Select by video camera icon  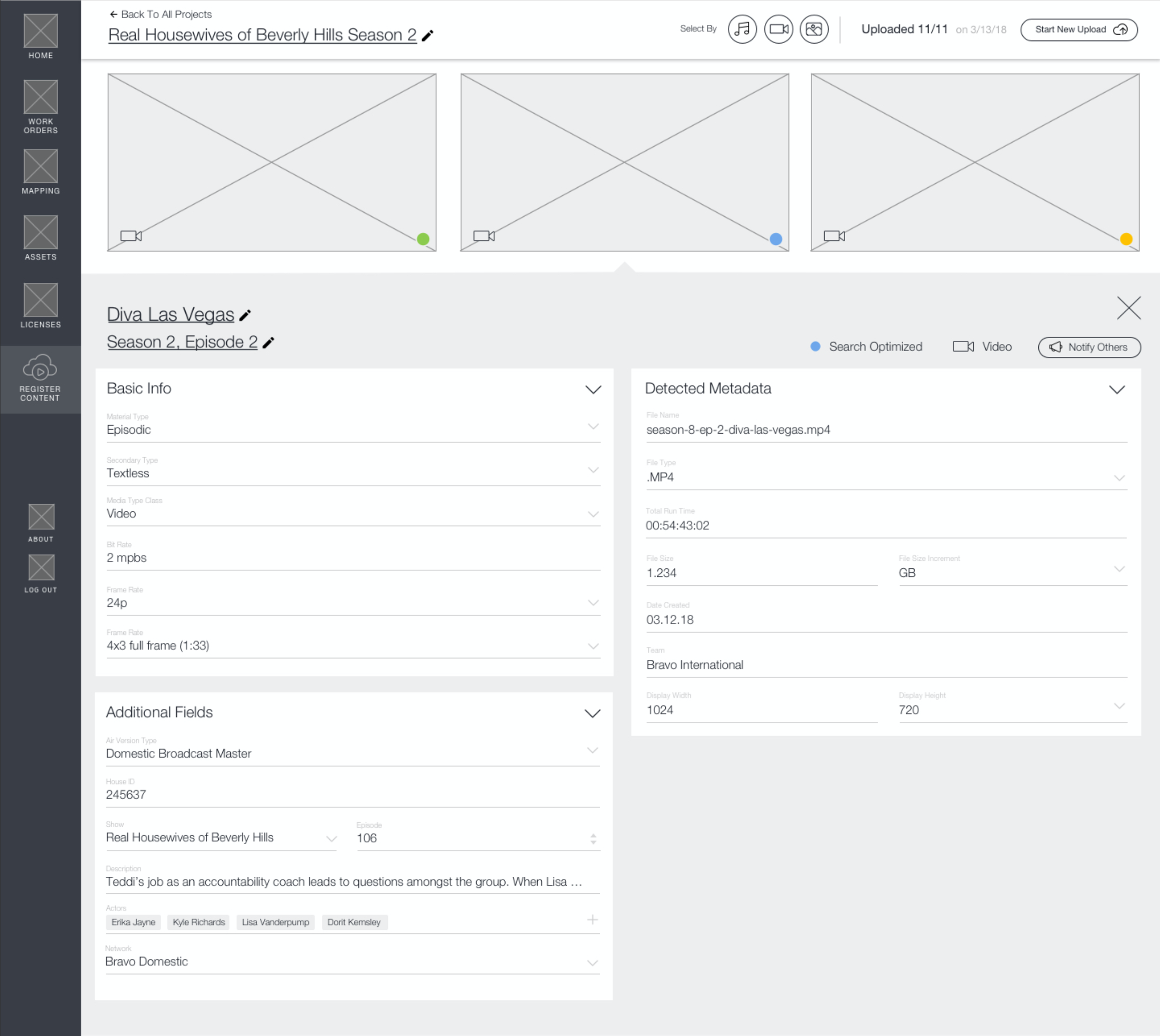(x=778, y=29)
